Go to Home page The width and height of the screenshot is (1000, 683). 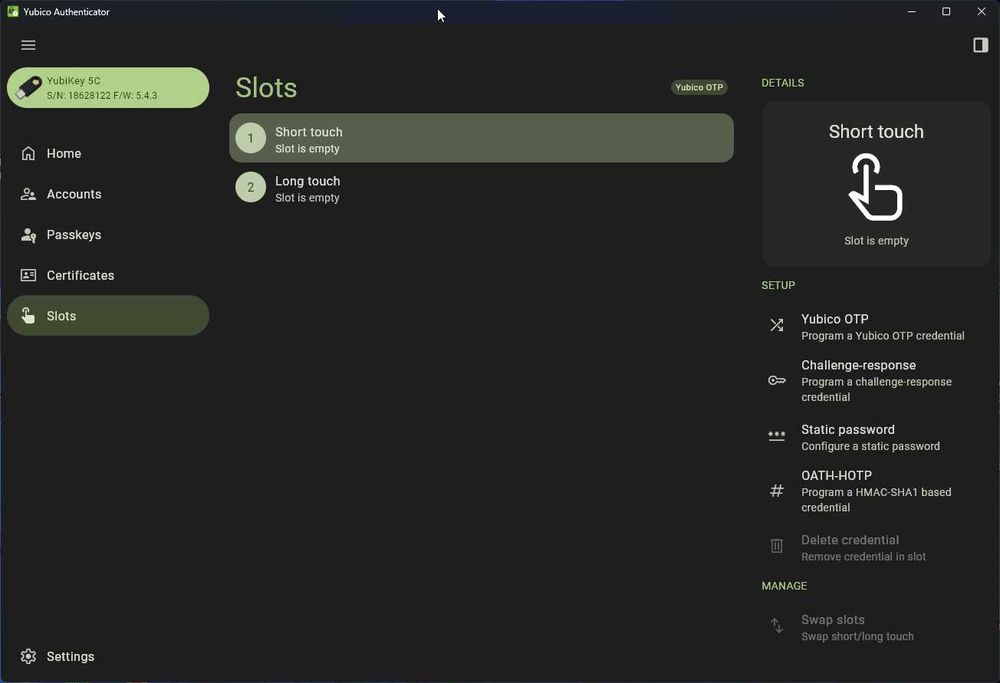pyautogui.click(x=108, y=153)
